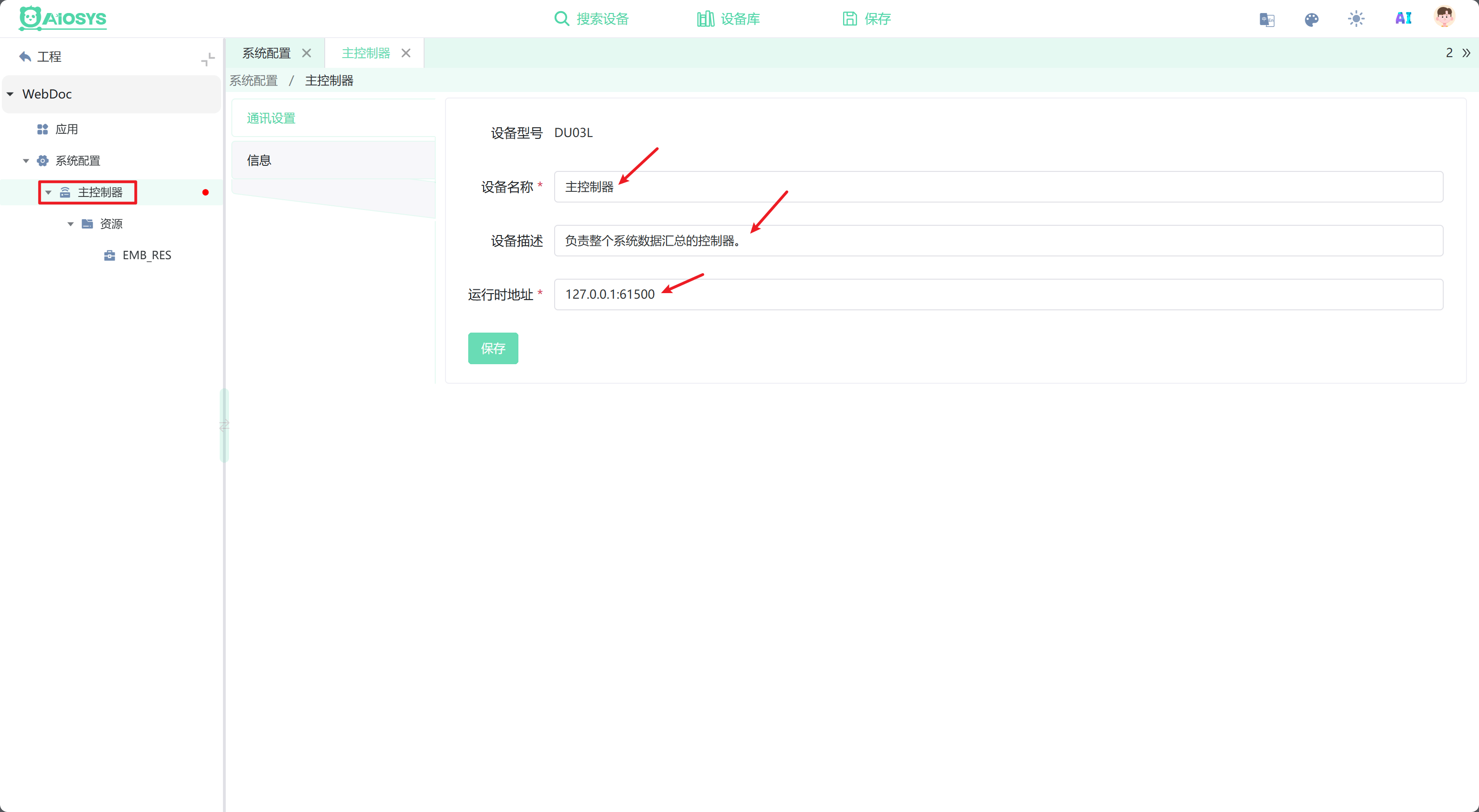Go back to 工程
Screen dimensions: 1479x812
[x=49, y=57]
